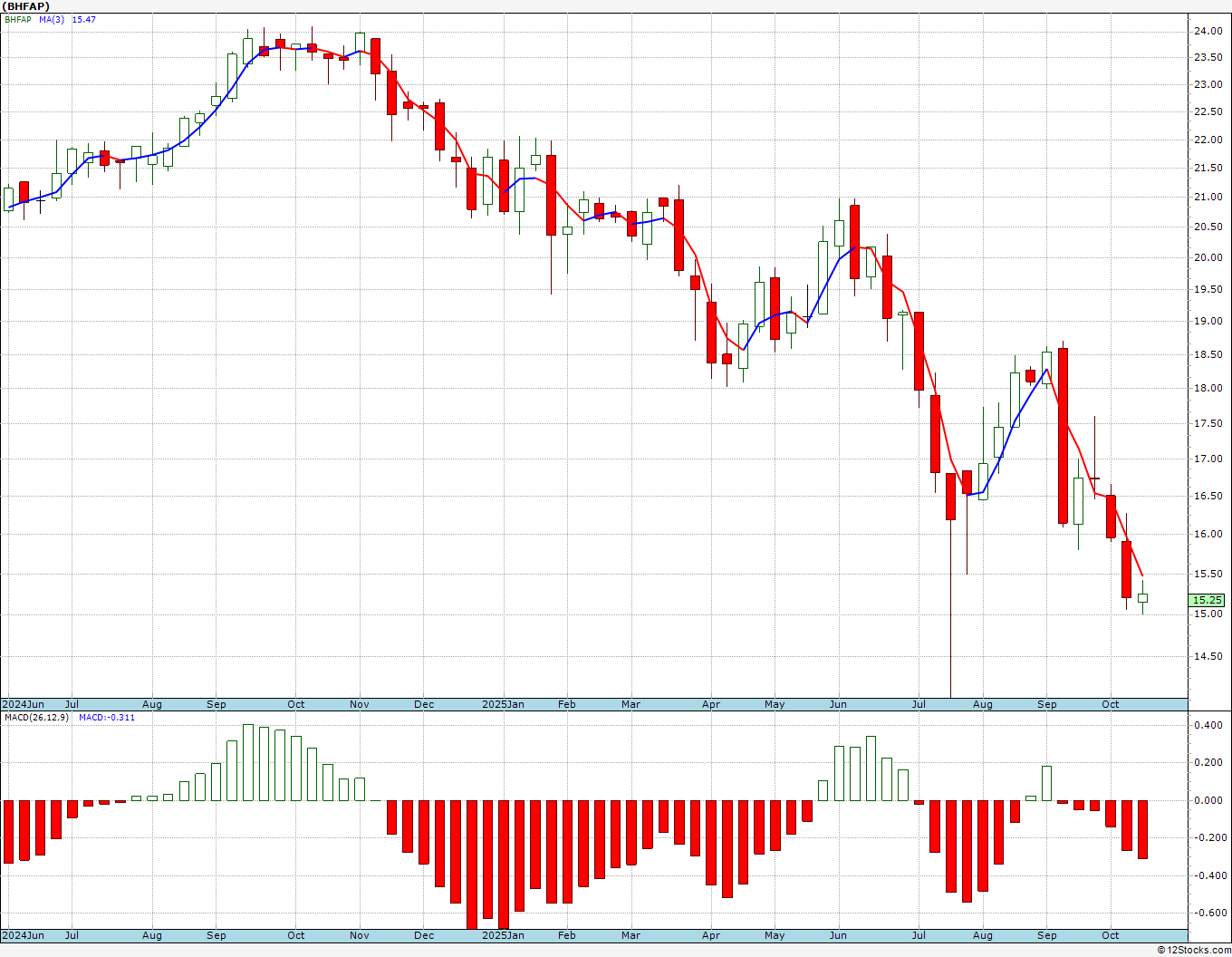
Task: Click the 19.50 price axis label
Action: (x=1208, y=289)
